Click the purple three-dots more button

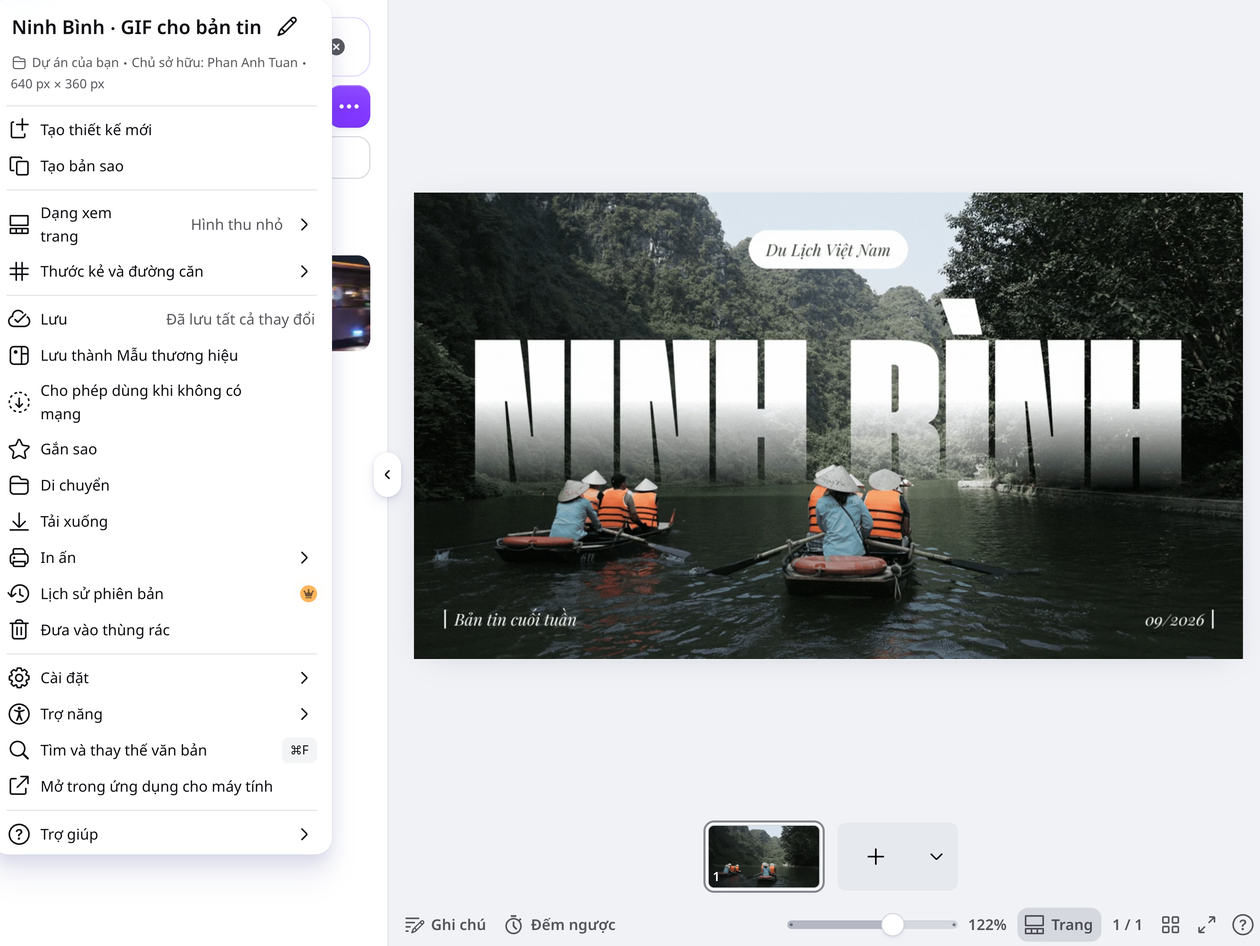[349, 106]
